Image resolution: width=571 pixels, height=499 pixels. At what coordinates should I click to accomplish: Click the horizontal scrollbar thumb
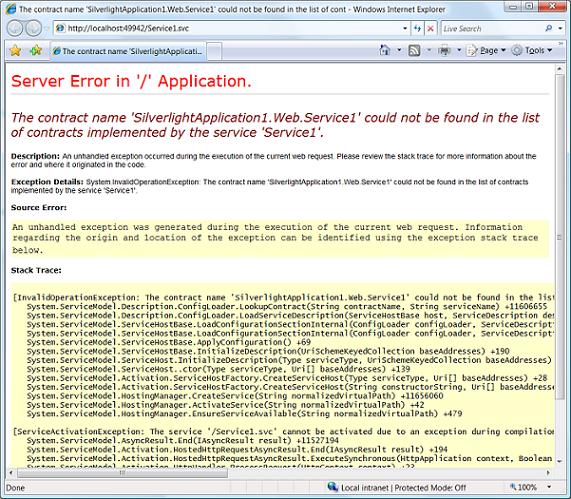pyautogui.click(x=122, y=473)
